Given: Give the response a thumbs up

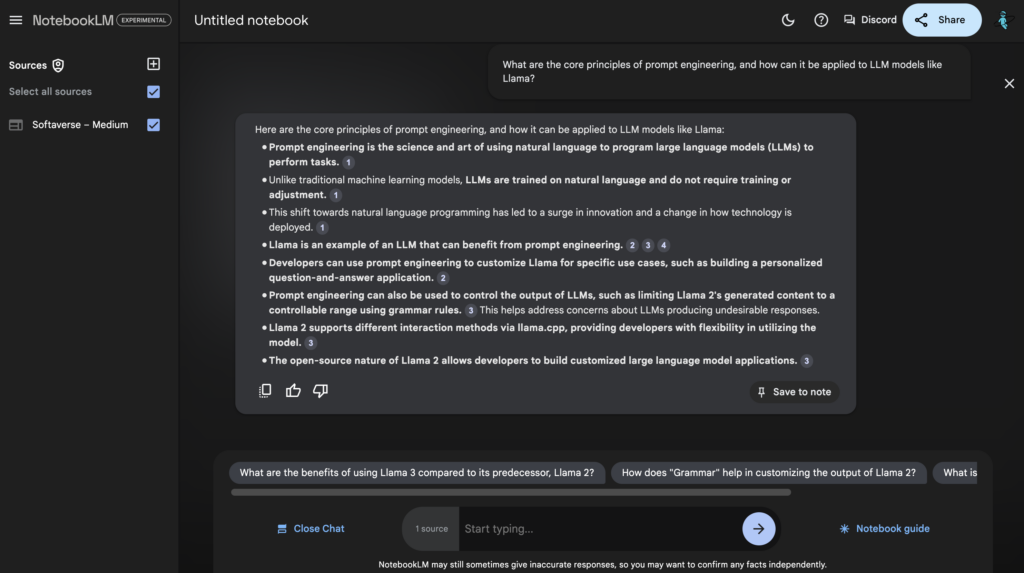Looking at the screenshot, I should coord(293,391).
